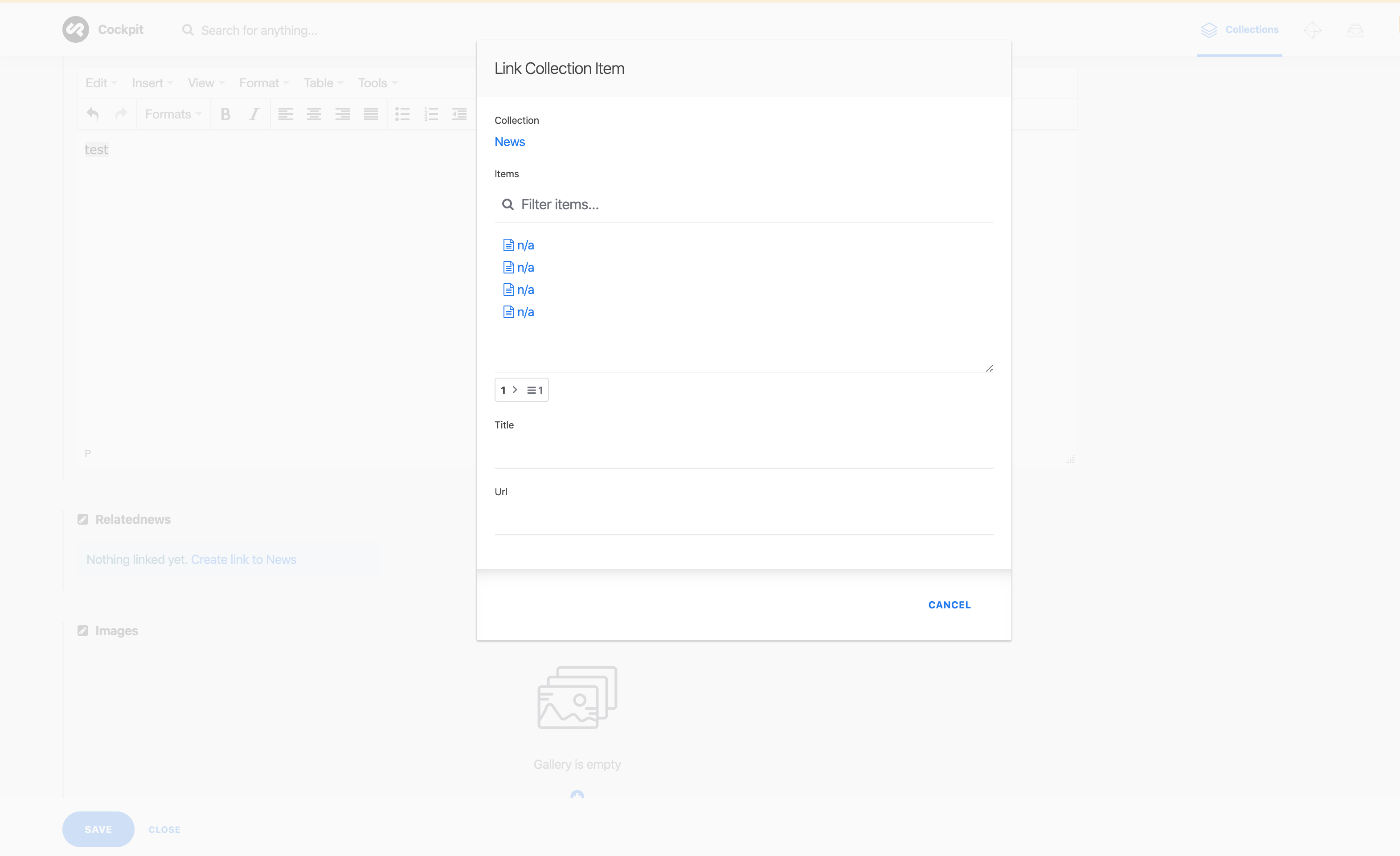The height and width of the screenshot is (856, 1400).
Task: Pick the fourth n/a item in list
Action: 525,312
